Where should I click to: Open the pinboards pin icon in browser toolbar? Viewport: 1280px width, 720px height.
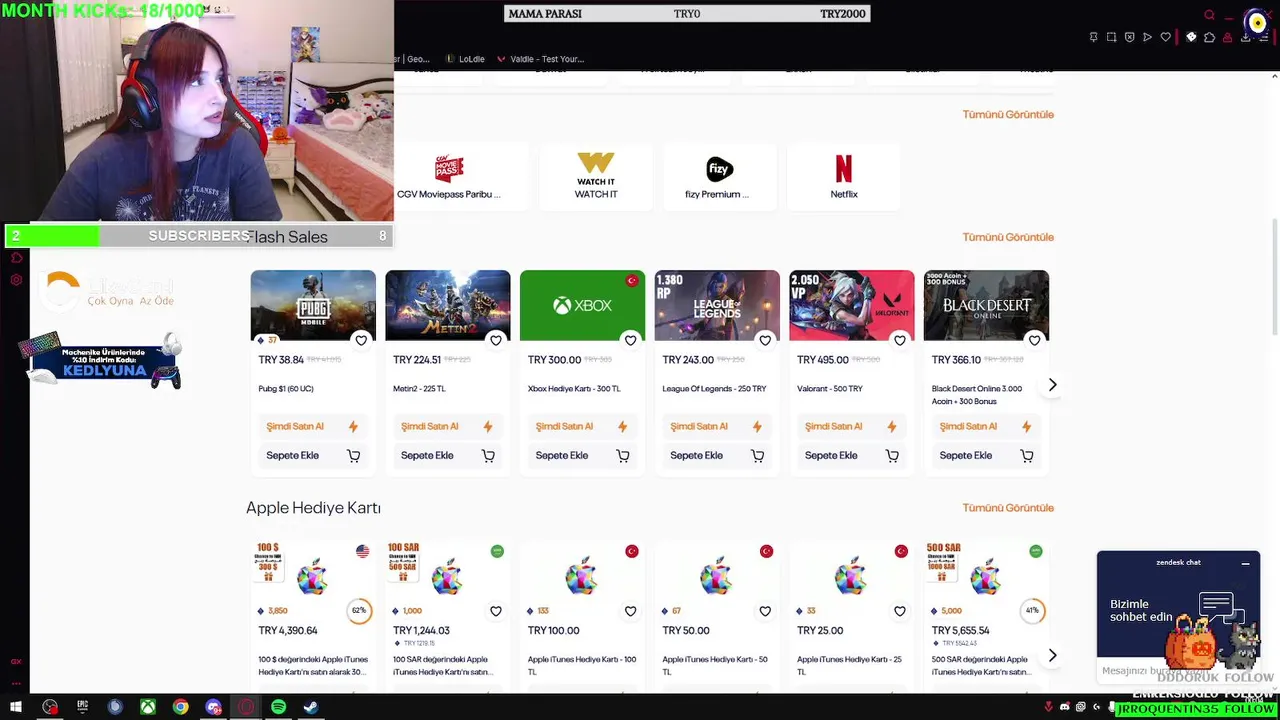1093,37
